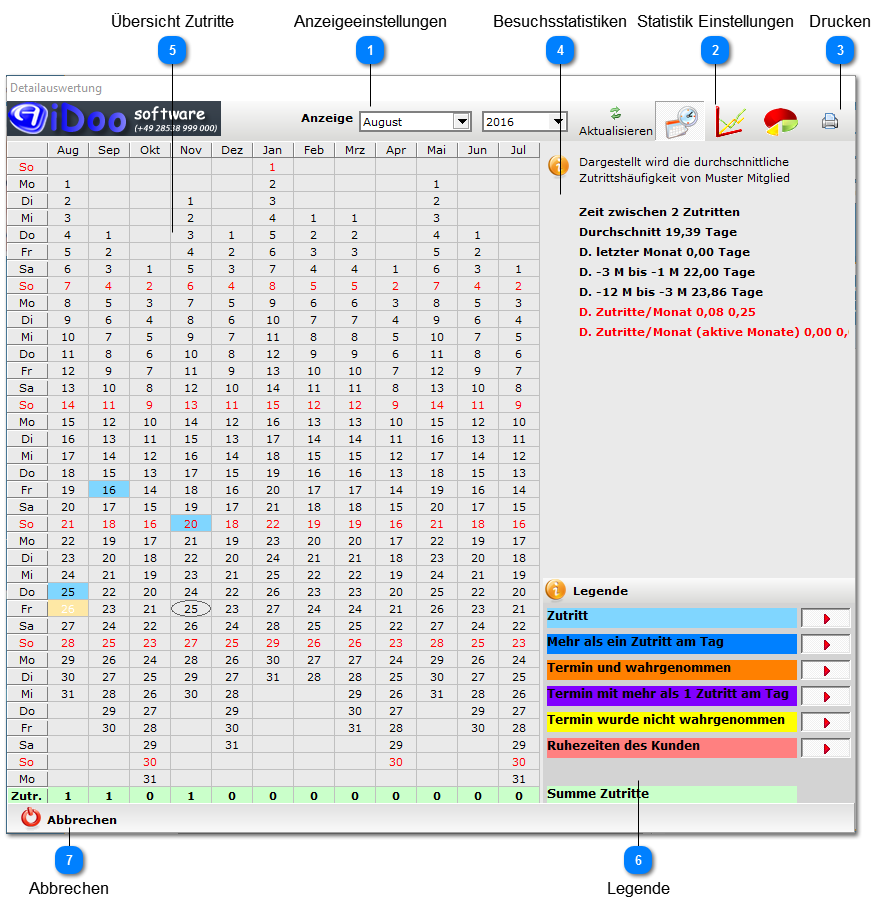Viewport: 887px width, 914px height.
Task: Select the Jan column header
Action: 273,150
